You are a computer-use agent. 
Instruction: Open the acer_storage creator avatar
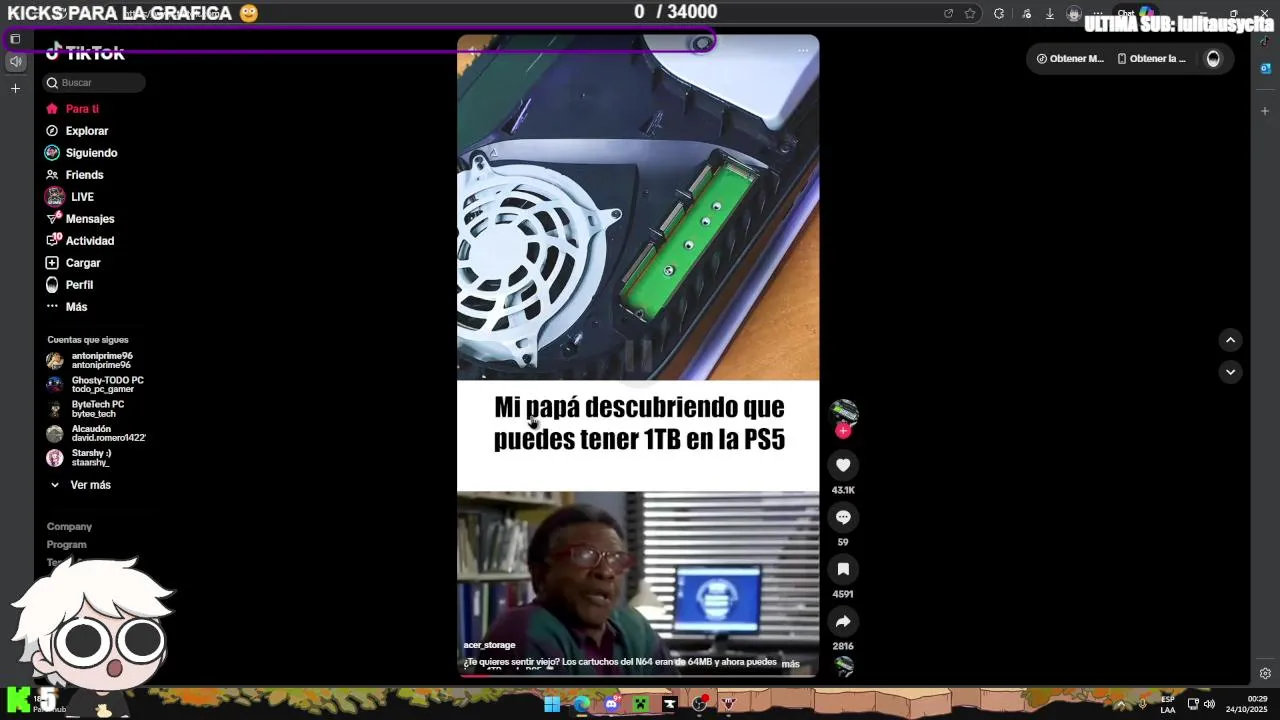coord(844,411)
